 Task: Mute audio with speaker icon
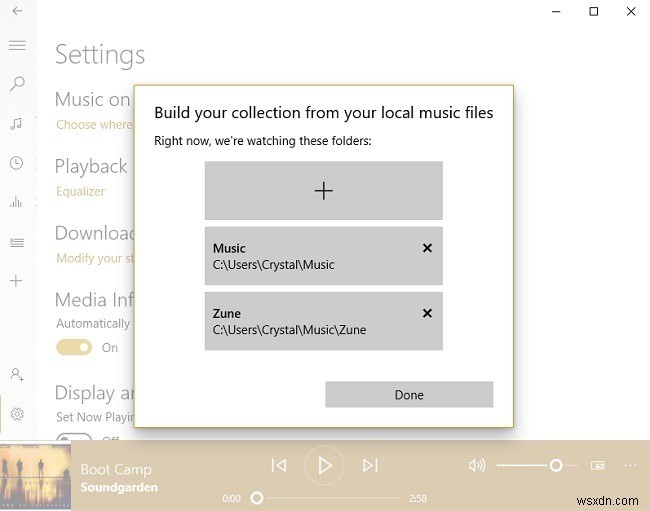click(477, 465)
